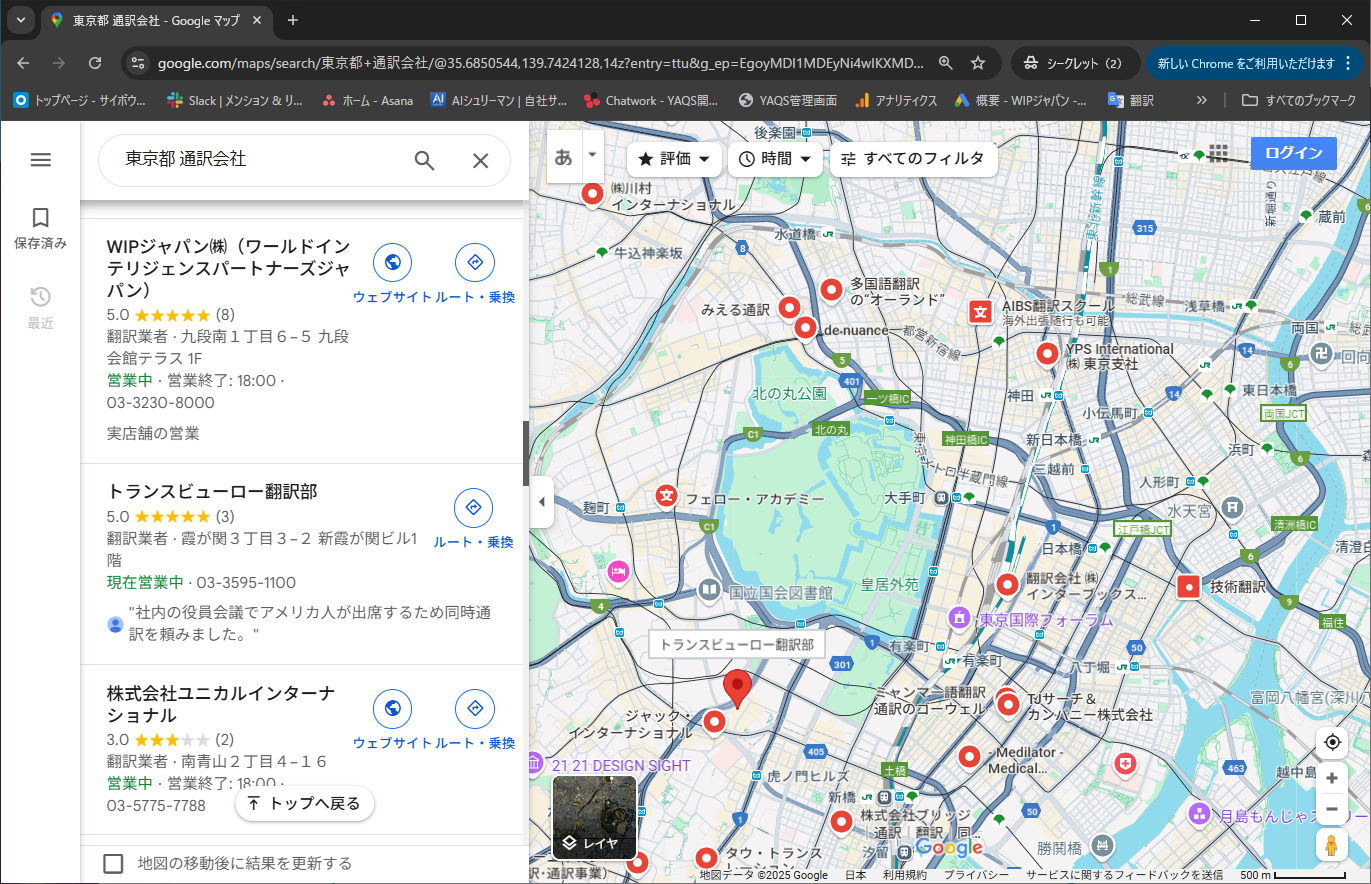Click the site information icon in address bar

click(138, 63)
